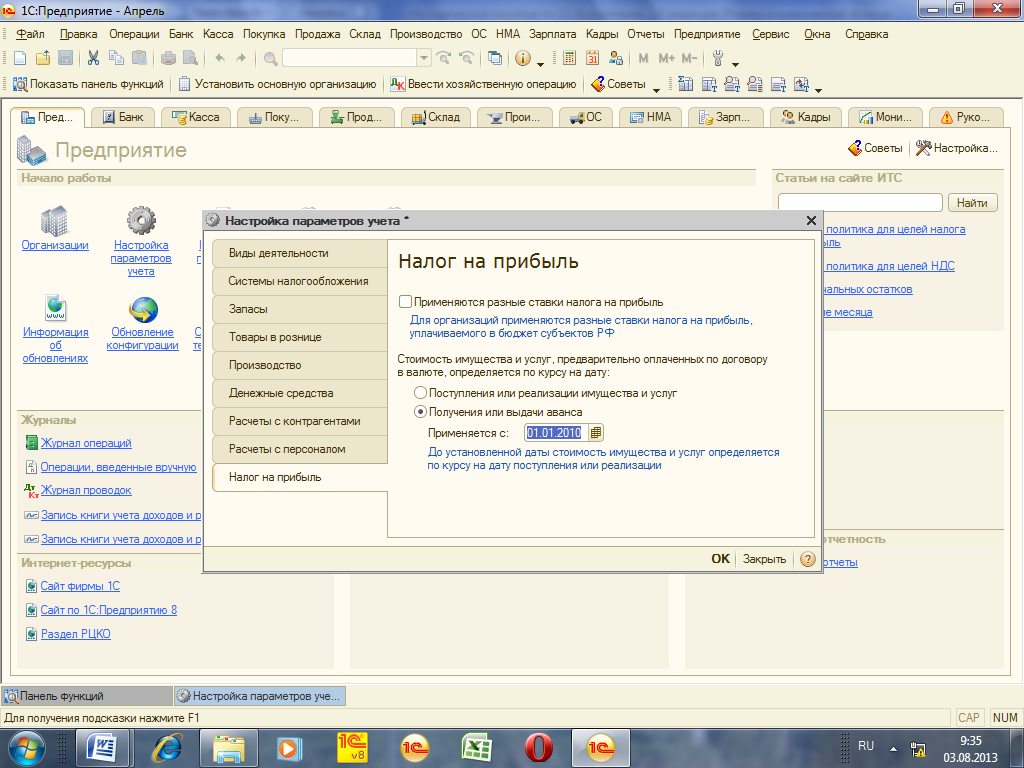Open the Производство menu
This screenshot has width=1024, height=768.
pyautogui.click(x=426, y=34)
